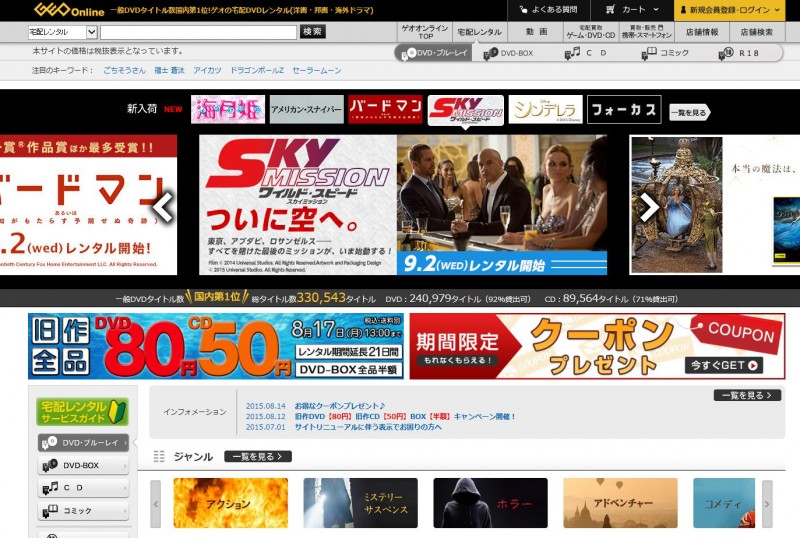The image size is (800, 538).
Task: Show next banner slide with right arrow
Action: coord(649,207)
